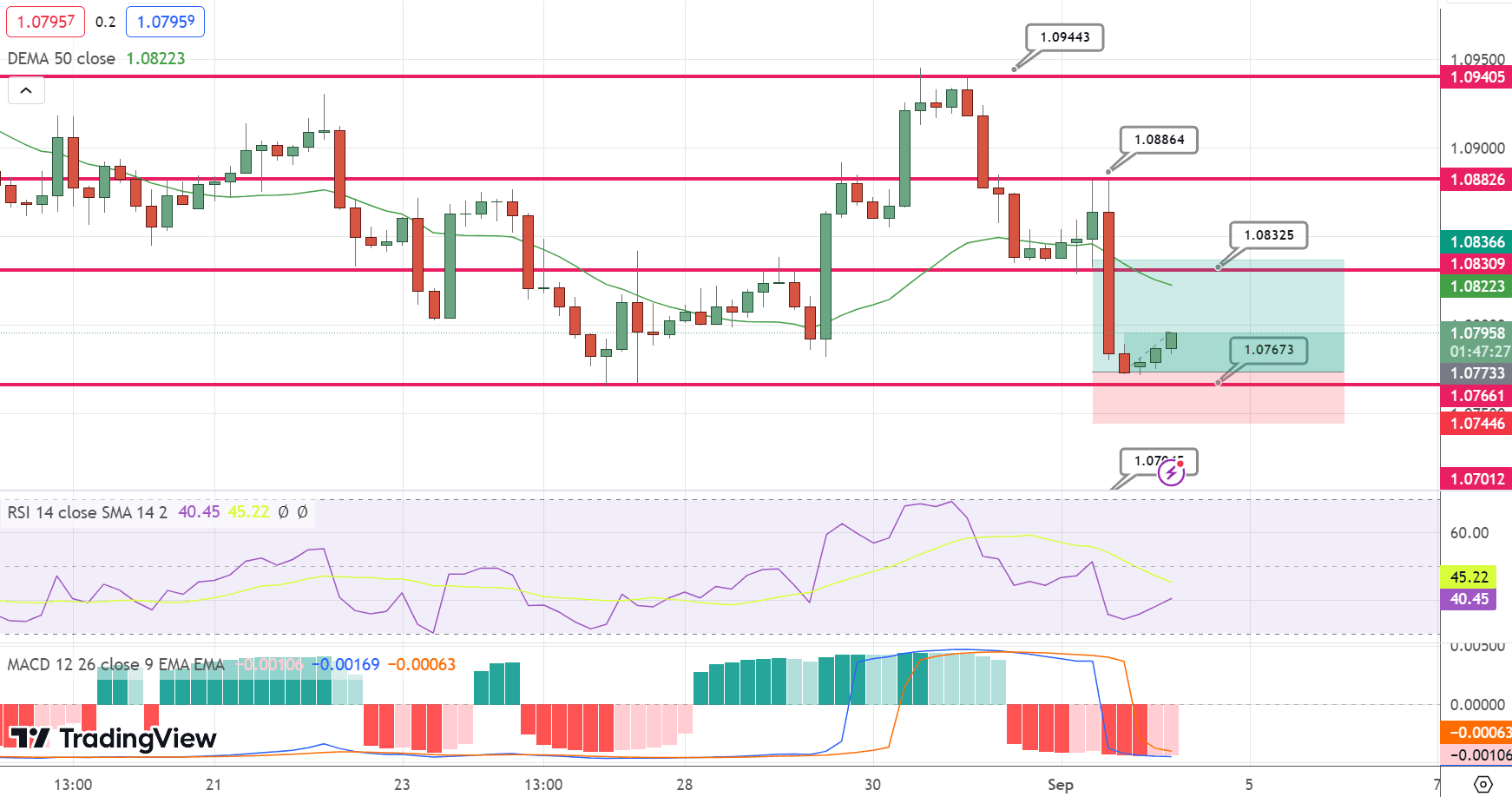Click the MACD signal -0.00063 axis tag
Image resolution: width=1512 pixels, height=797 pixels.
(x=1476, y=732)
